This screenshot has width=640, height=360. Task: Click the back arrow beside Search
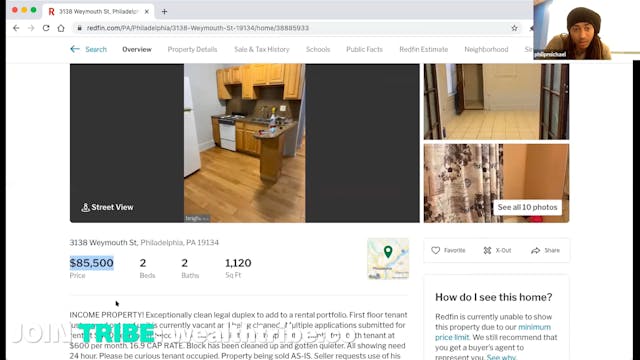click(75, 49)
